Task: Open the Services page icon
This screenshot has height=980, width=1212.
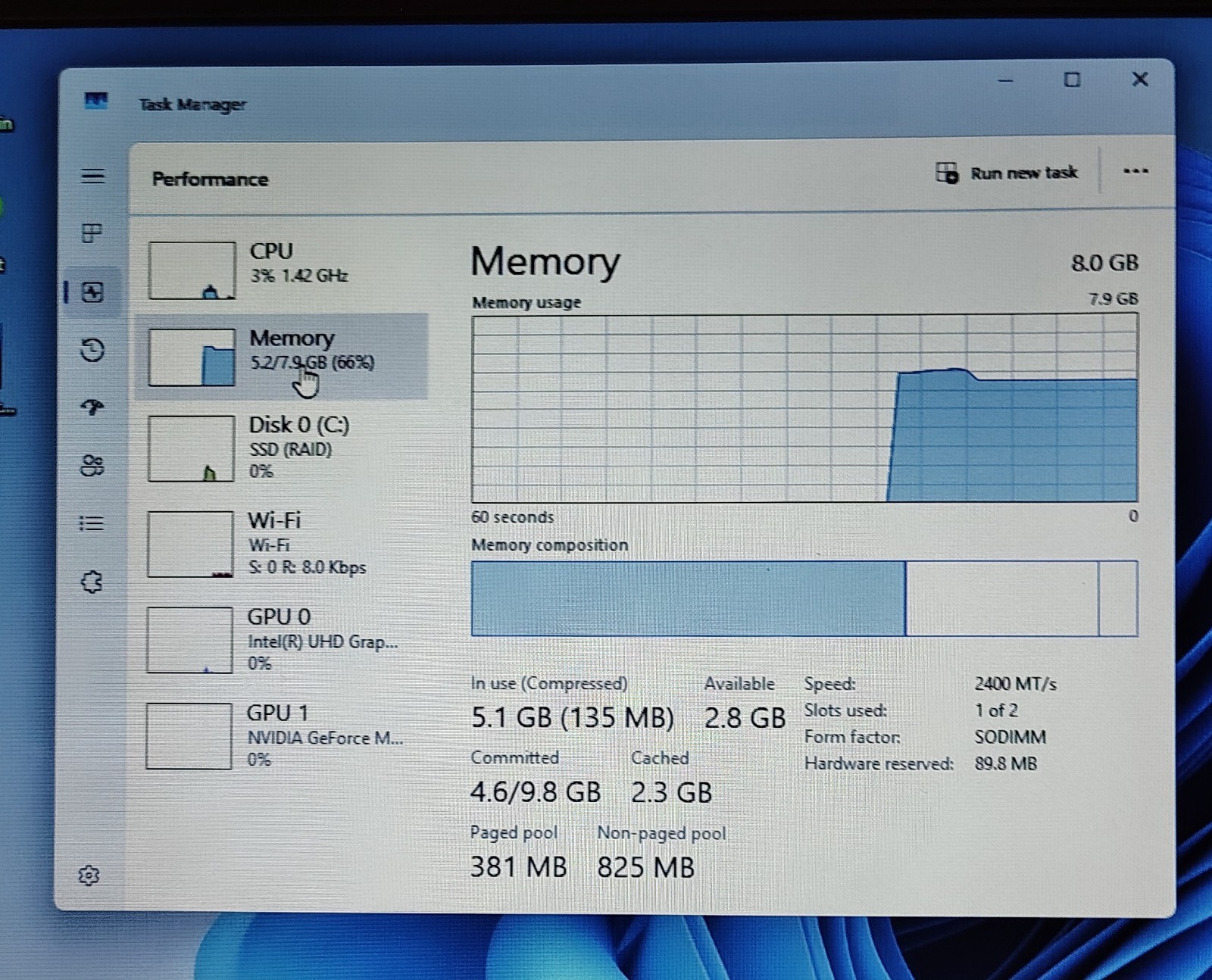Action: [x=92, y=582]
